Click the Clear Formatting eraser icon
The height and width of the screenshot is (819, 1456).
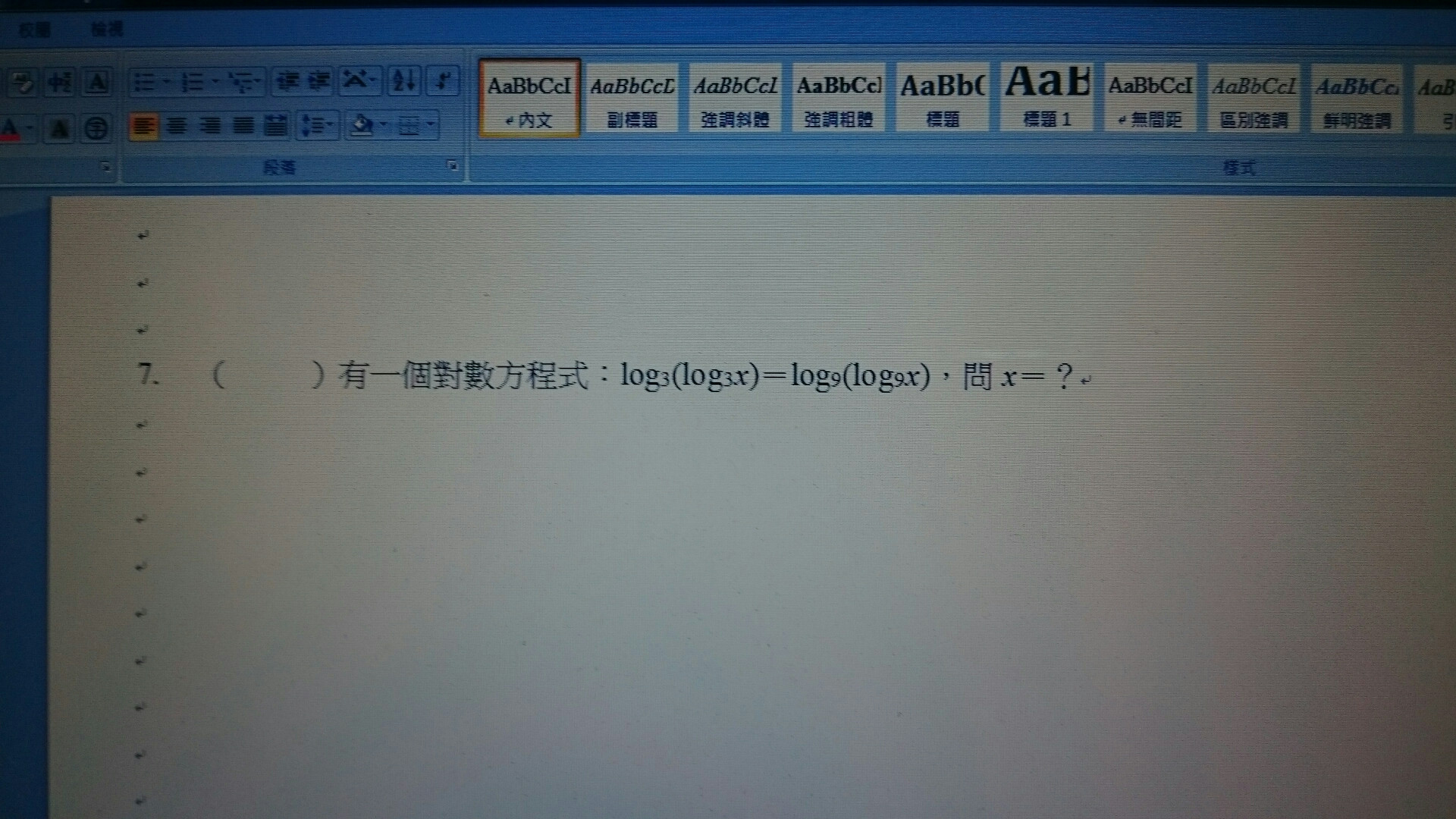(22, 82)
